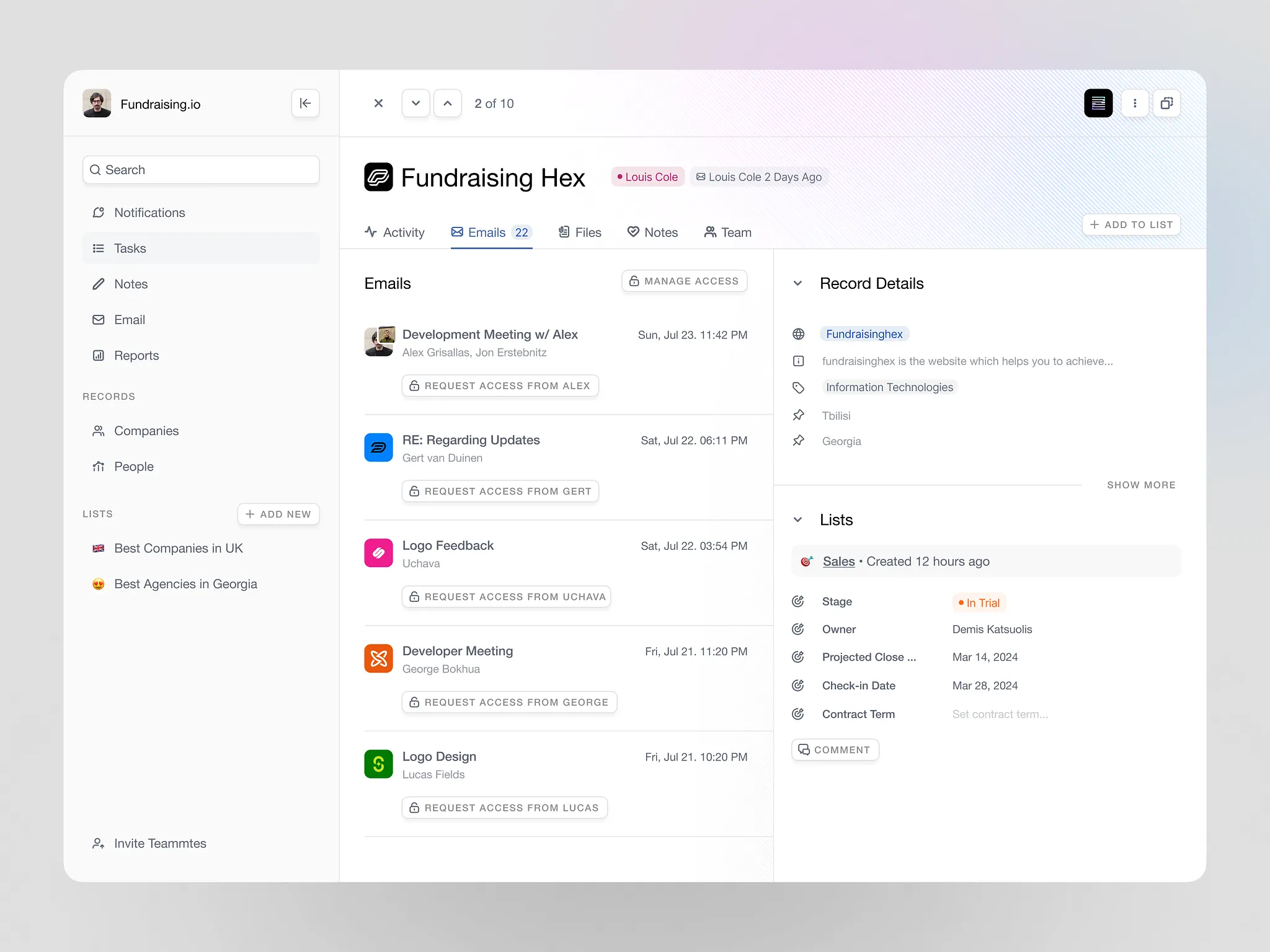Click pink Logo Feedback sender icon
Viewport: 1270px width, 952px height.
378,553
